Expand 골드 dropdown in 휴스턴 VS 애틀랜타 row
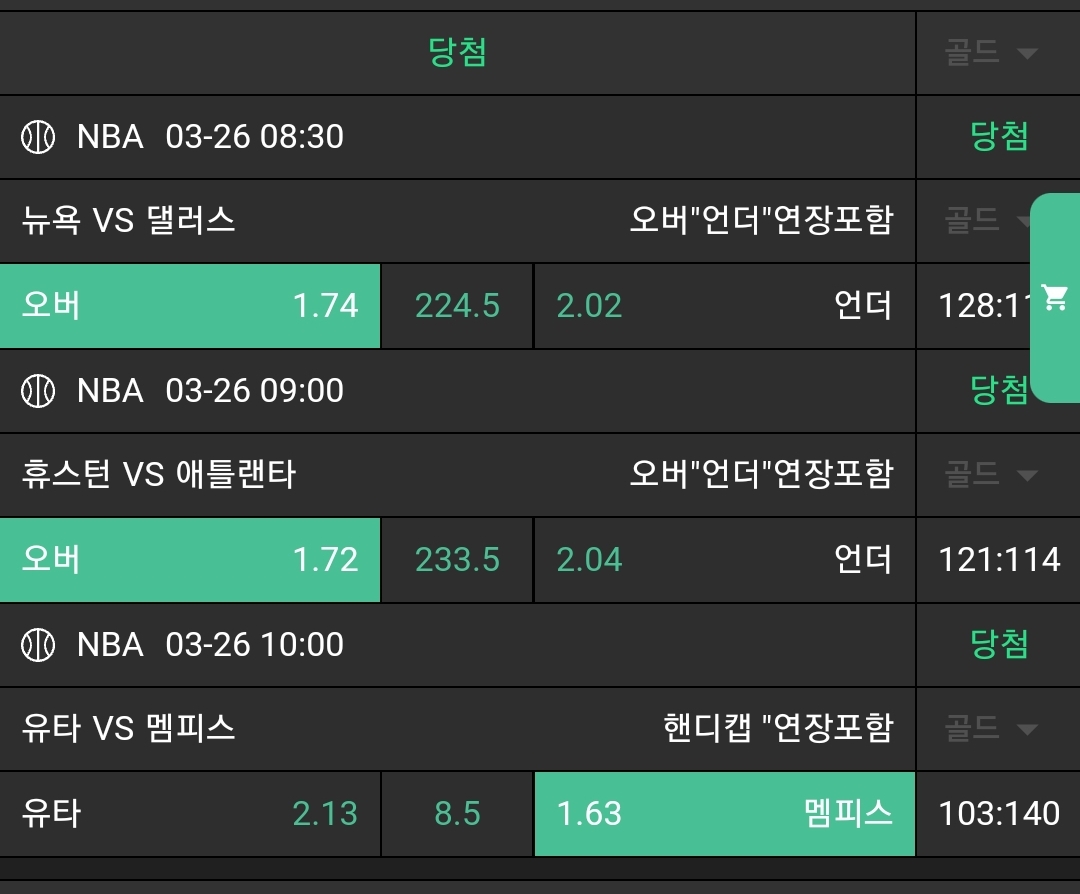The height and width of the screenshot is (894, 1080). (991, 475)
